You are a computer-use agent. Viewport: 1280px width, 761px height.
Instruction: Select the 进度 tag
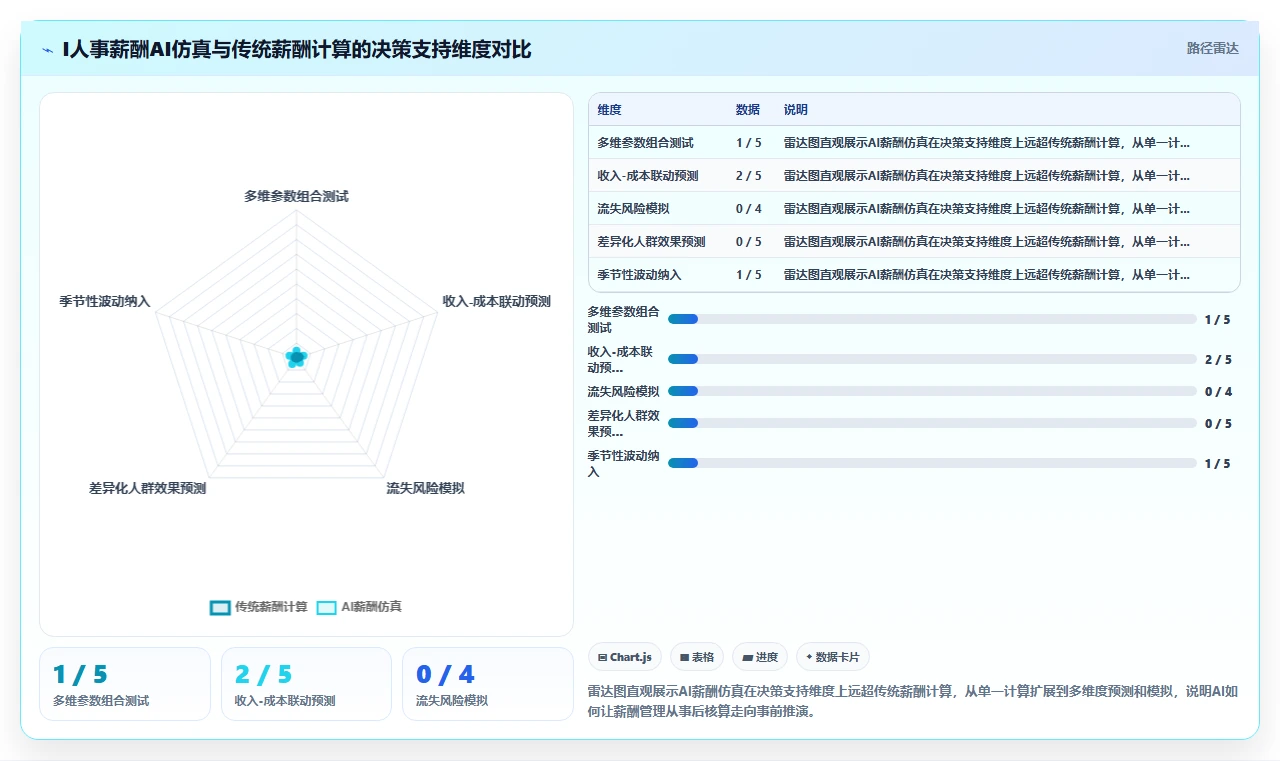pyautogui.click(x=760, y=657)
